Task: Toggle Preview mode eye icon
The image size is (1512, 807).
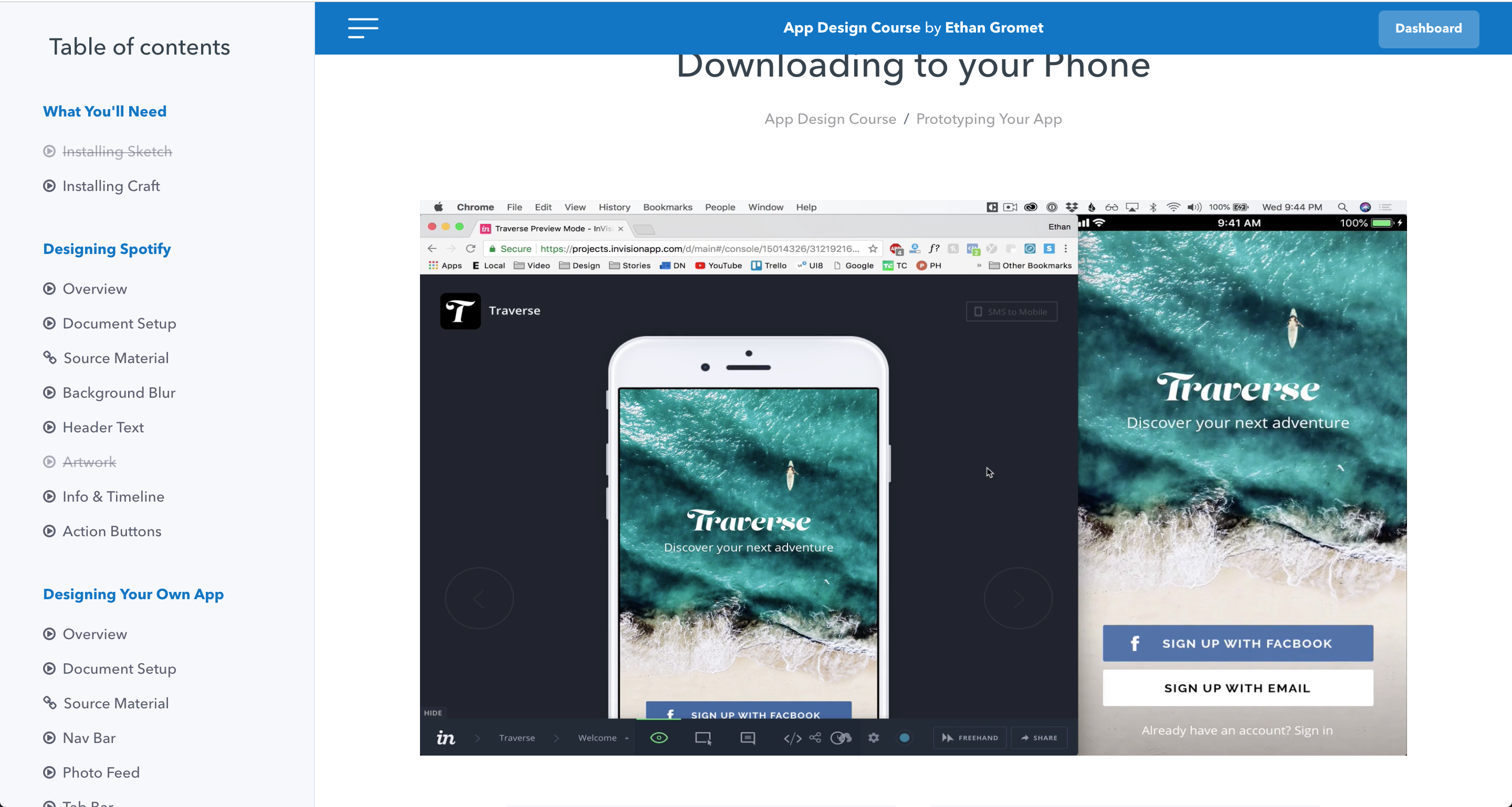Action: point(658,738)
